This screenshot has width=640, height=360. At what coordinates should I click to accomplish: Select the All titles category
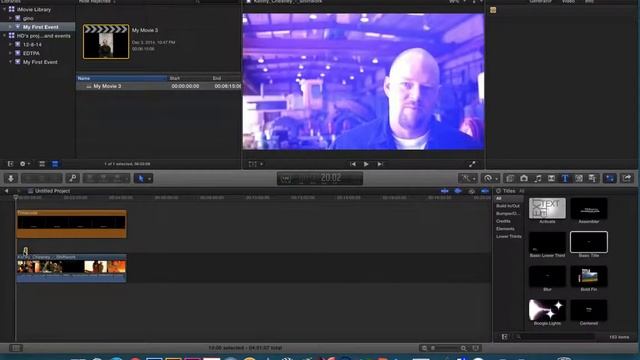508,198
